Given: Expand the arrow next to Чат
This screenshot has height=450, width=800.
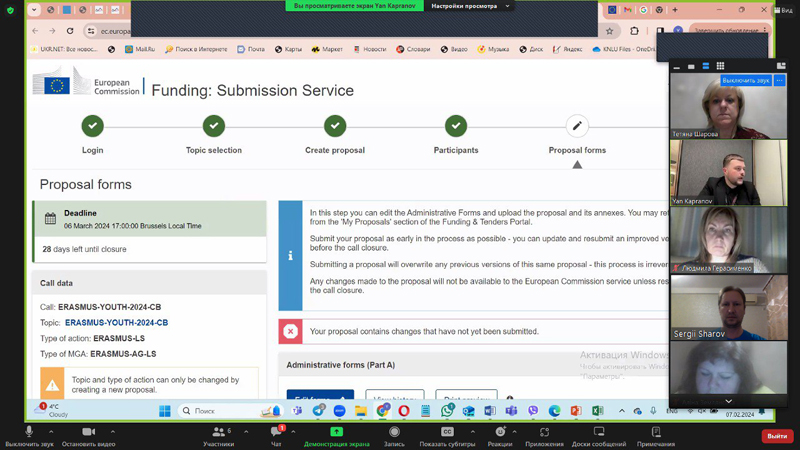Looking at the screenshot, I should (293, 432).
